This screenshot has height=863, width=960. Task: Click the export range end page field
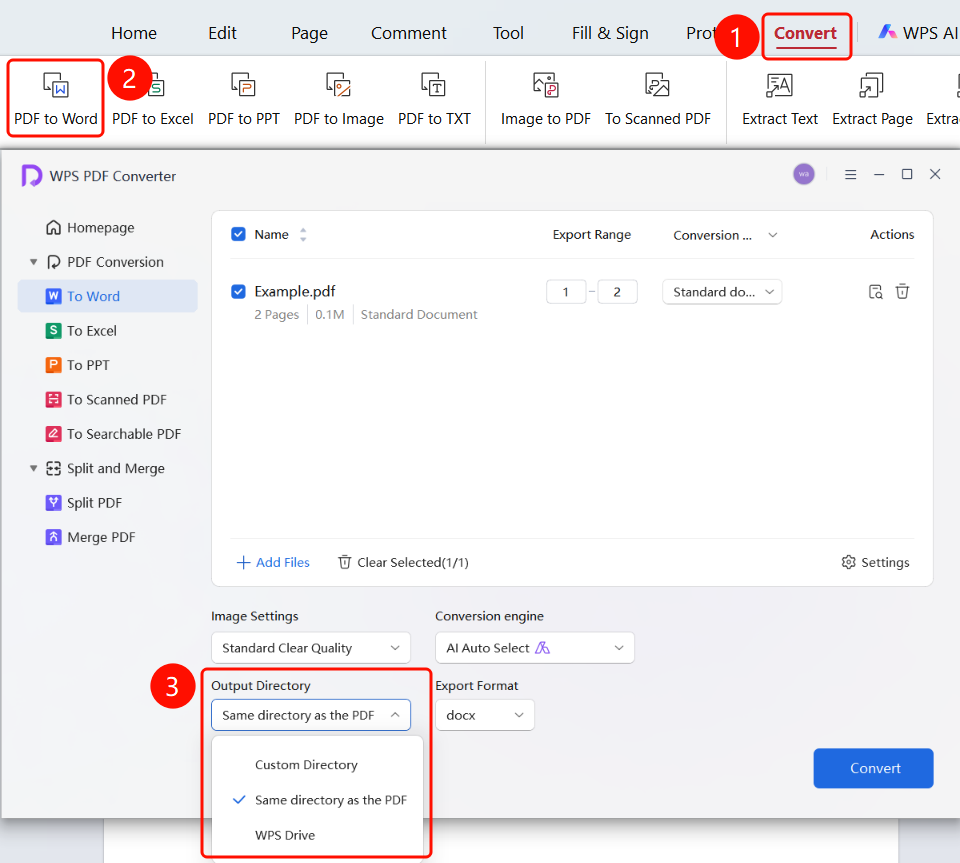[617, 292]
